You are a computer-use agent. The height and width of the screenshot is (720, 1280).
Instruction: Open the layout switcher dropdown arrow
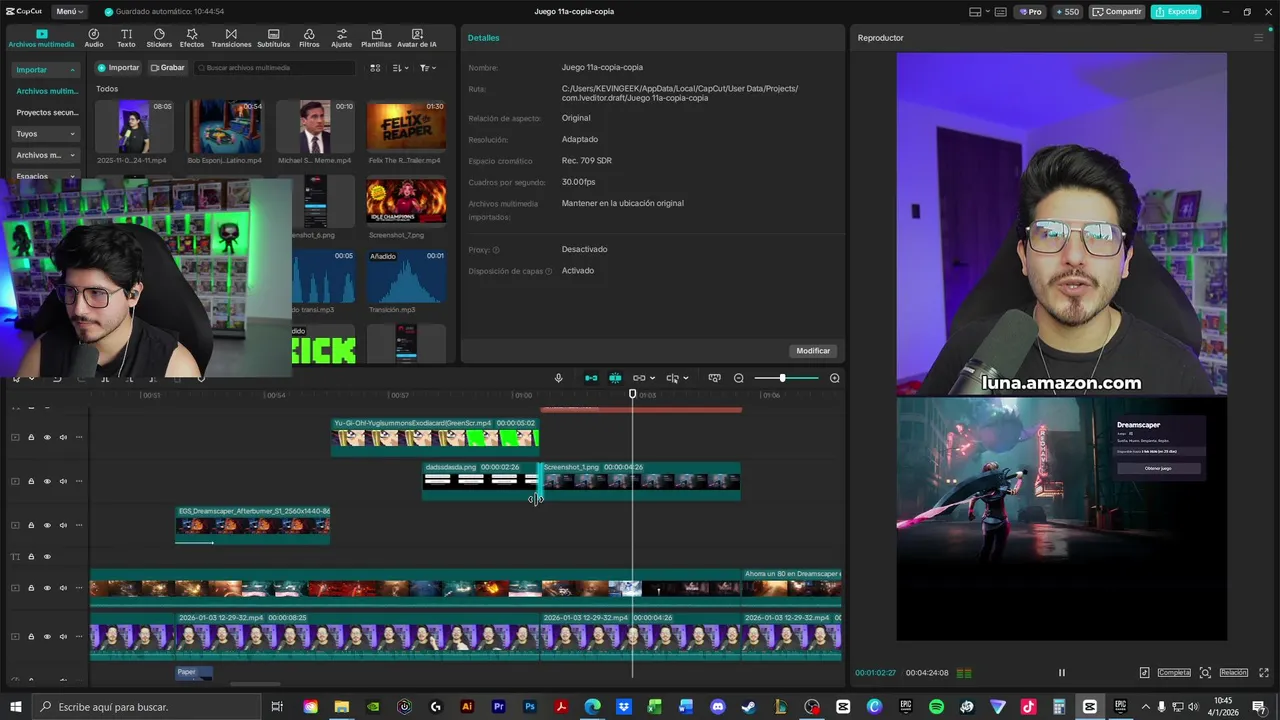989,12
